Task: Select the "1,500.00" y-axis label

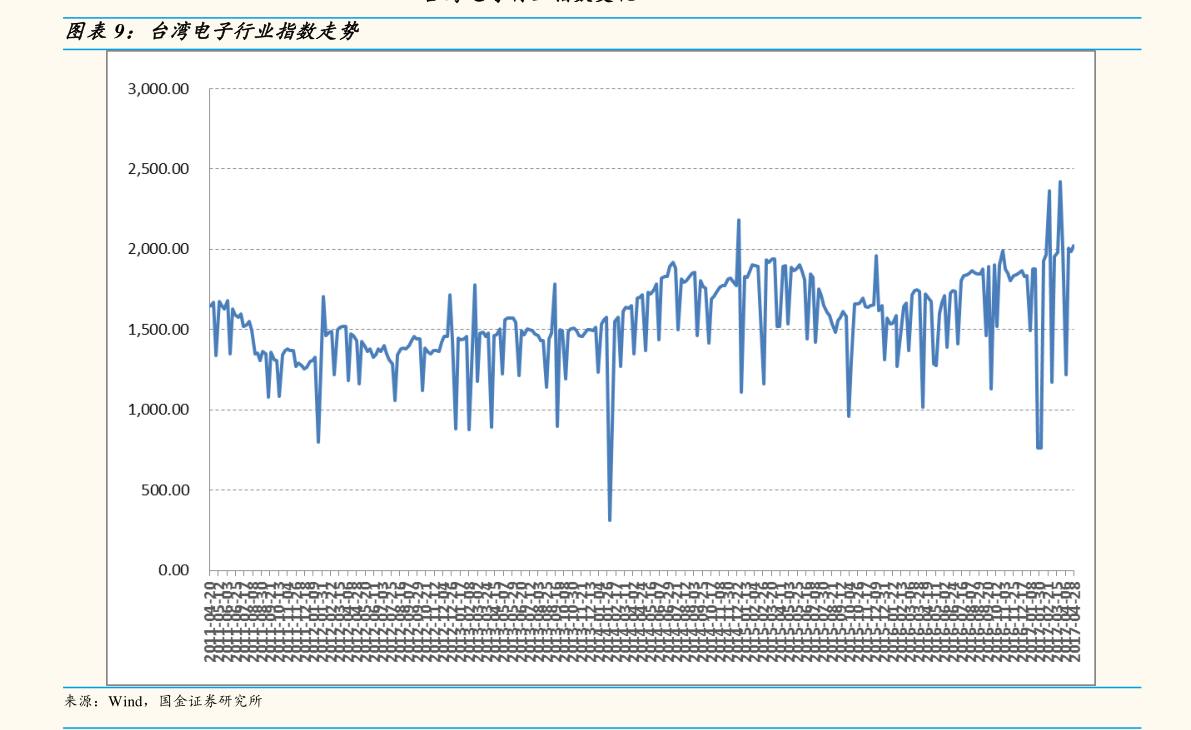Action: pos(158,330)
